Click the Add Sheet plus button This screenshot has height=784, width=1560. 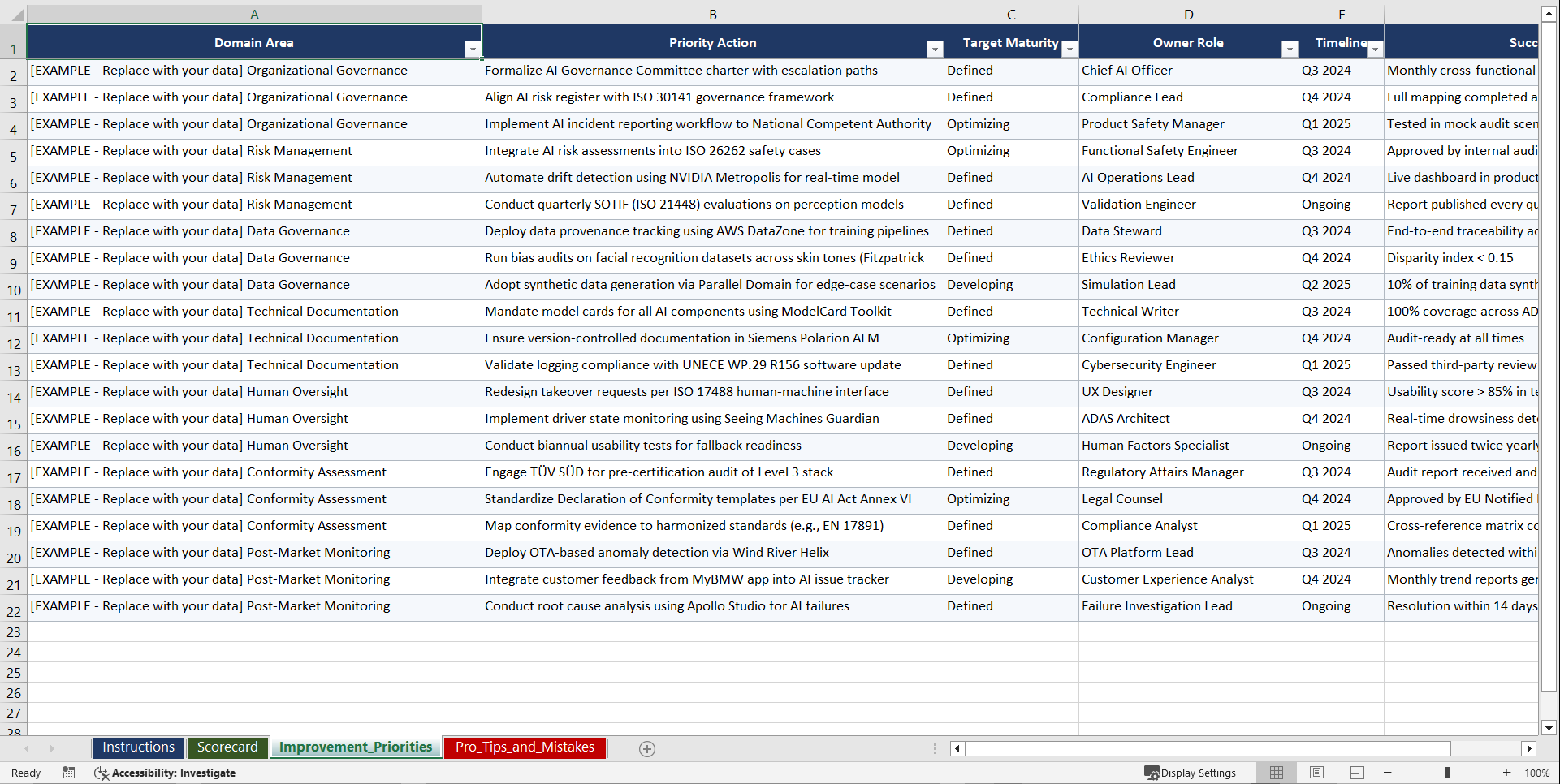coord(647,748)
